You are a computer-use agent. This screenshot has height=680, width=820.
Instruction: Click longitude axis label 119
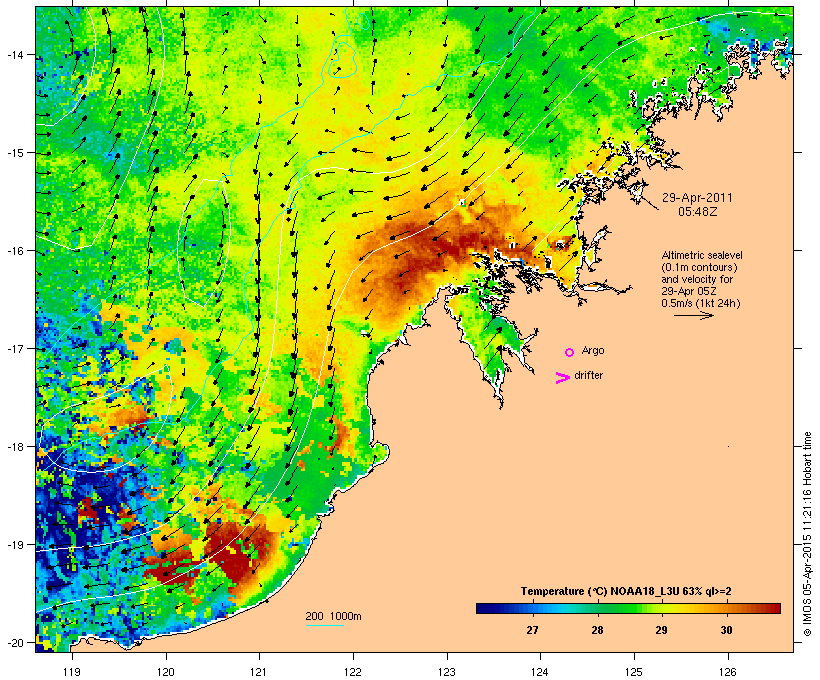[72, 672]
